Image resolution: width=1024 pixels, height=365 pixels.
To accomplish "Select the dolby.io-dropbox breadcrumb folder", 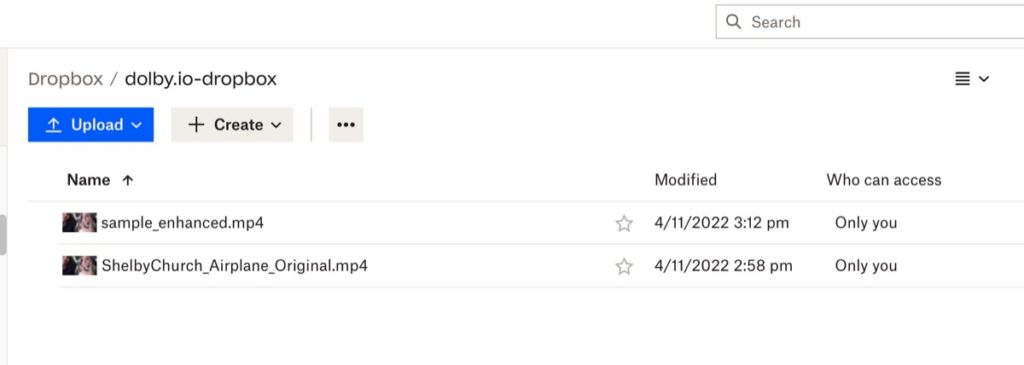I will [x=200, y=79].
